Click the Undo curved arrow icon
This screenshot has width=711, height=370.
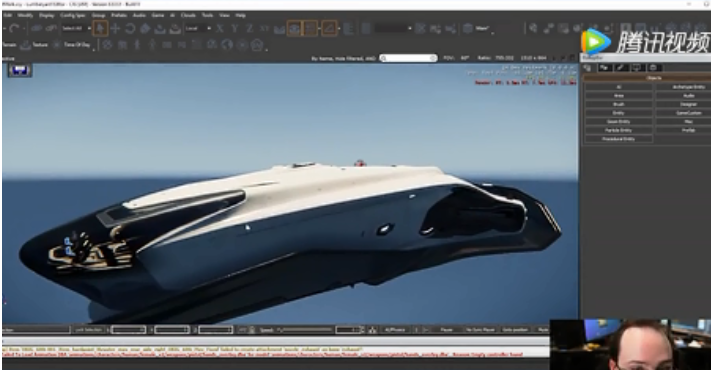(x=14, y=29)
